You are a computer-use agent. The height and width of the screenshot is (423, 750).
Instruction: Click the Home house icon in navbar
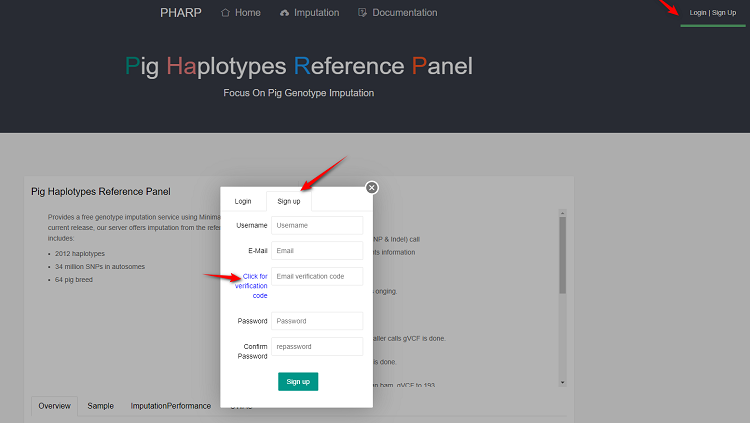coord(225,13)
